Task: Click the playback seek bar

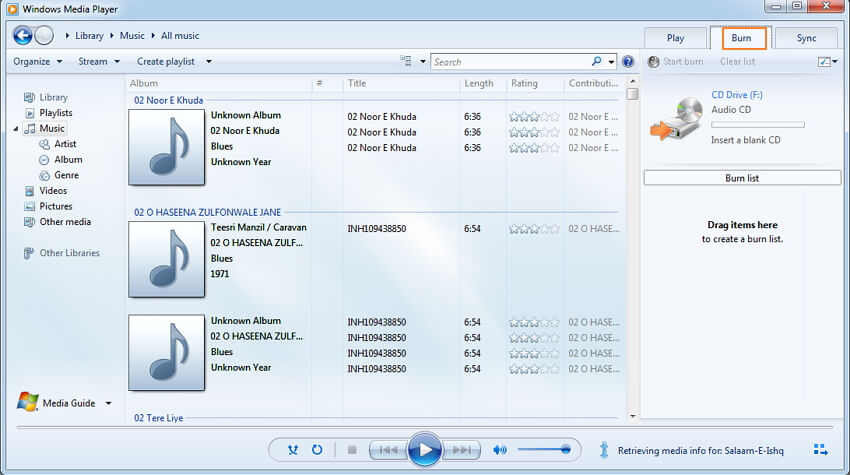Action: tap(424, 427)
